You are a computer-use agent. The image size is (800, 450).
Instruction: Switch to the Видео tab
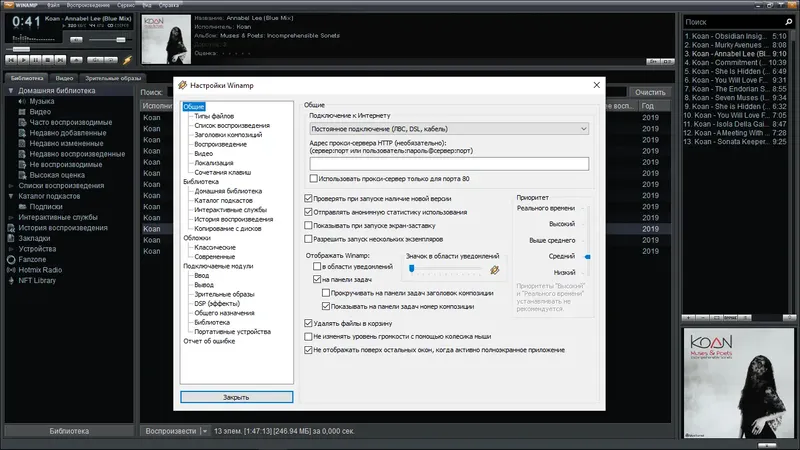point(64,78)
